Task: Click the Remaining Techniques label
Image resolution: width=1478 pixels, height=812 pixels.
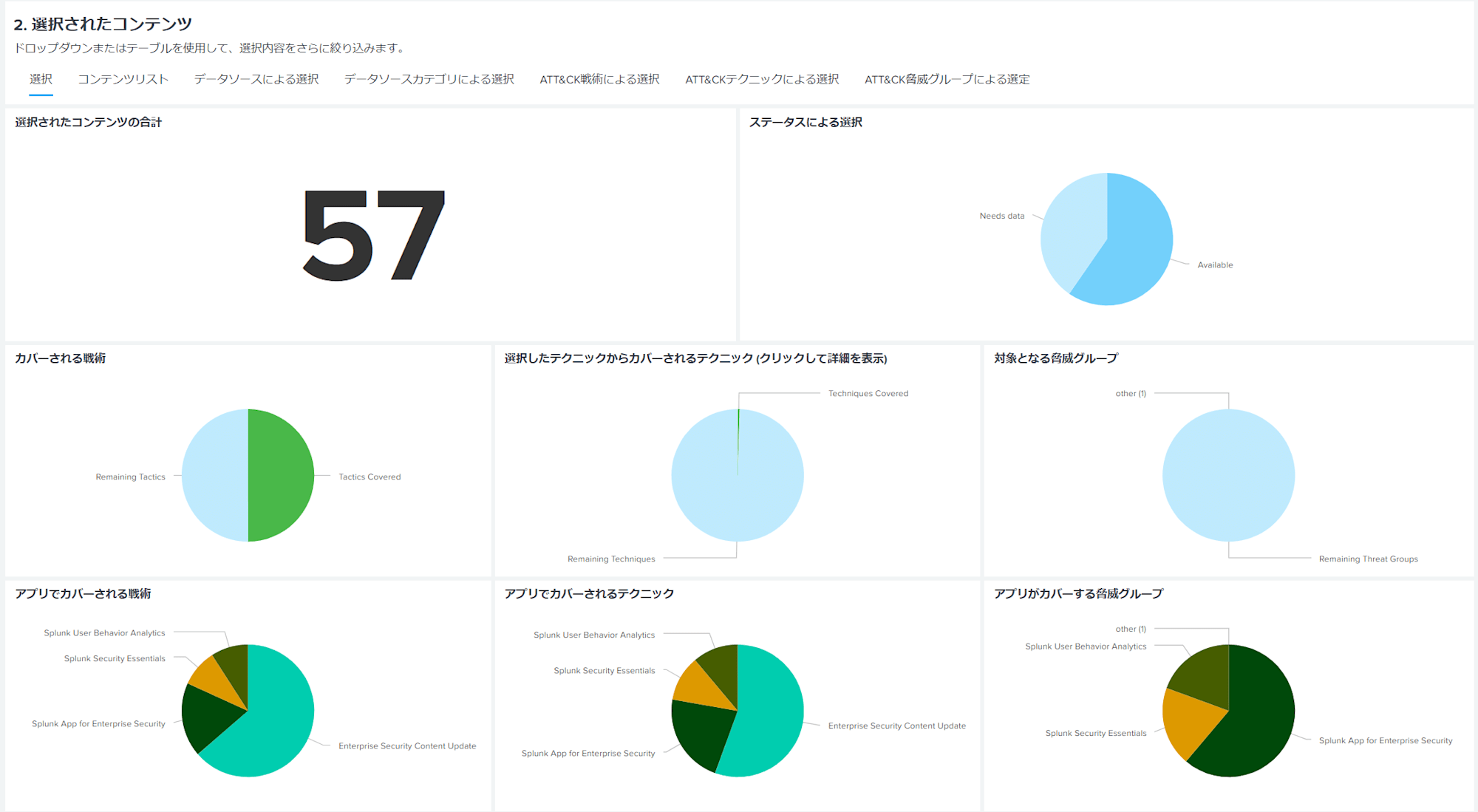Action: (611, 559)
